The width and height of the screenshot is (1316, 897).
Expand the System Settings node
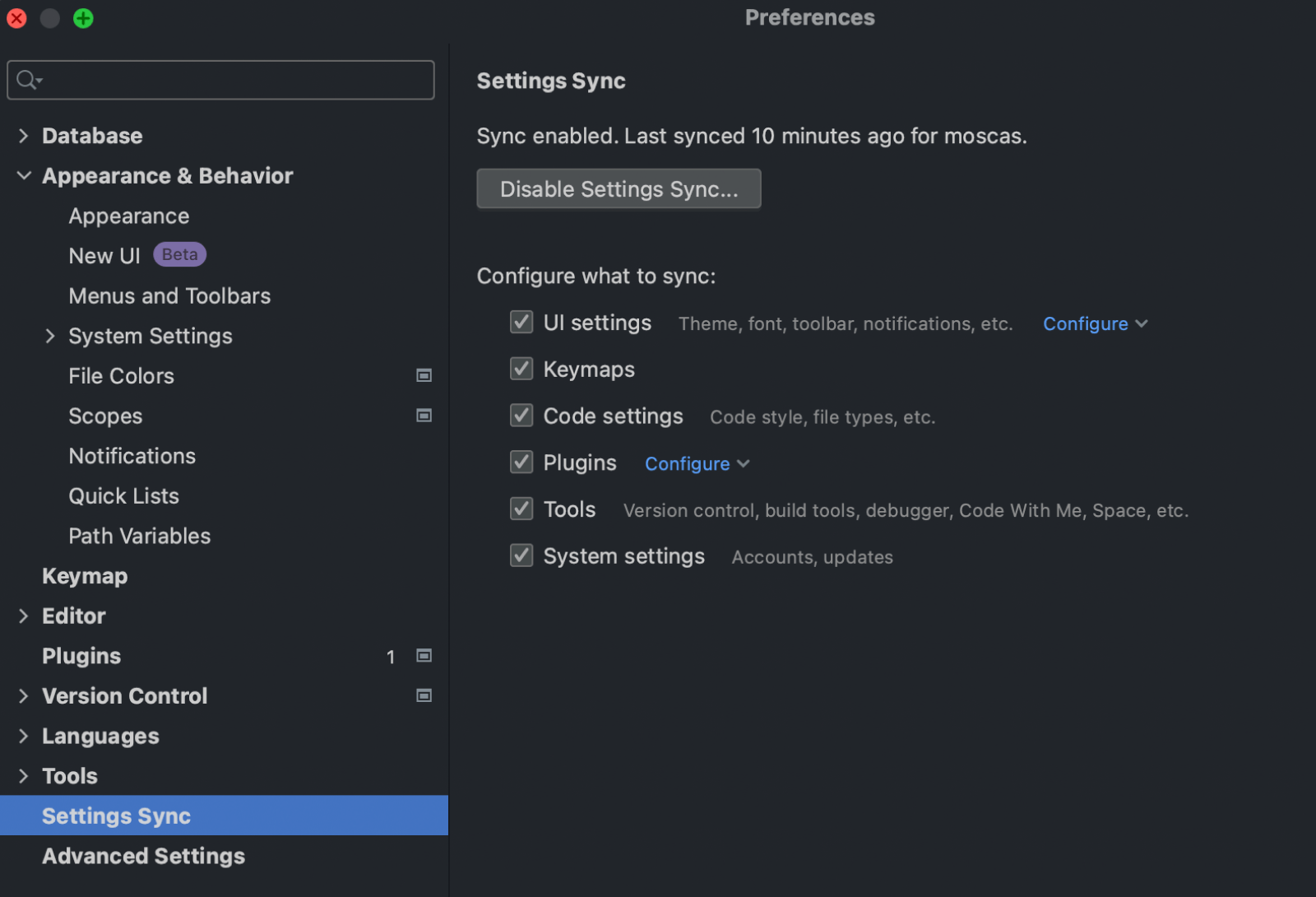(50, 336)
